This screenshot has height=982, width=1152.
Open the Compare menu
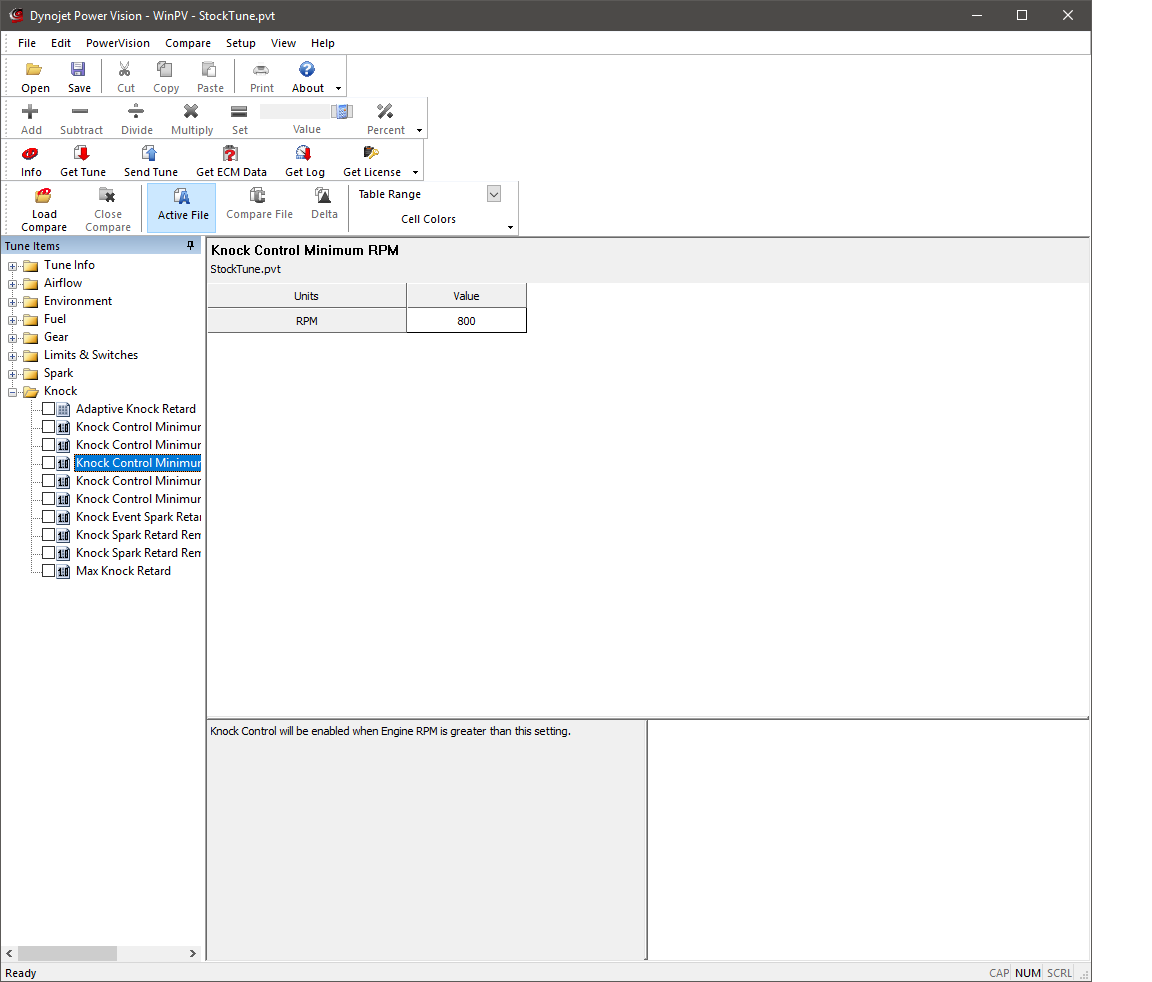pos(188,43)
